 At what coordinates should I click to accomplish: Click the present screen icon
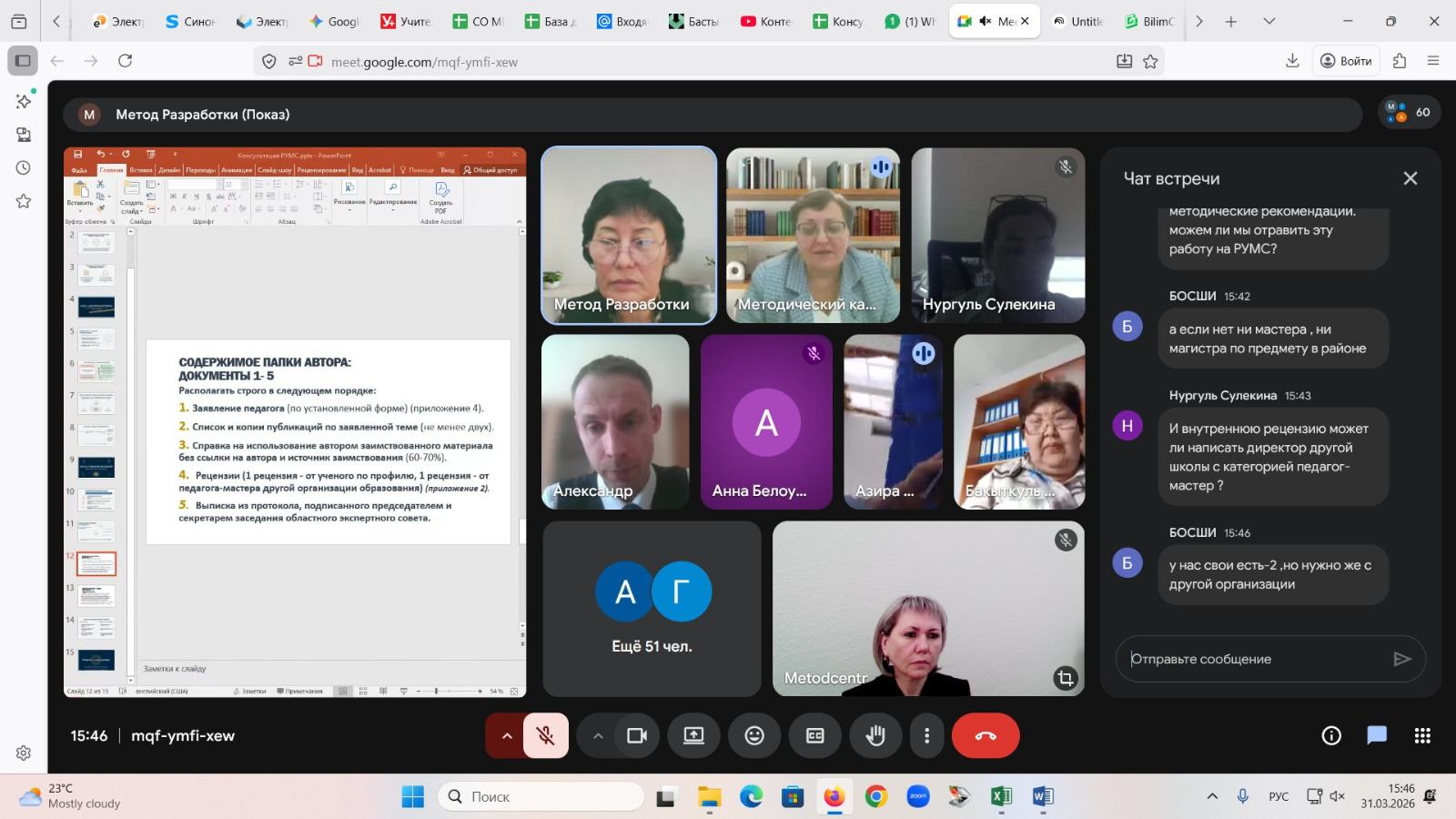click(x=693, y=735)
